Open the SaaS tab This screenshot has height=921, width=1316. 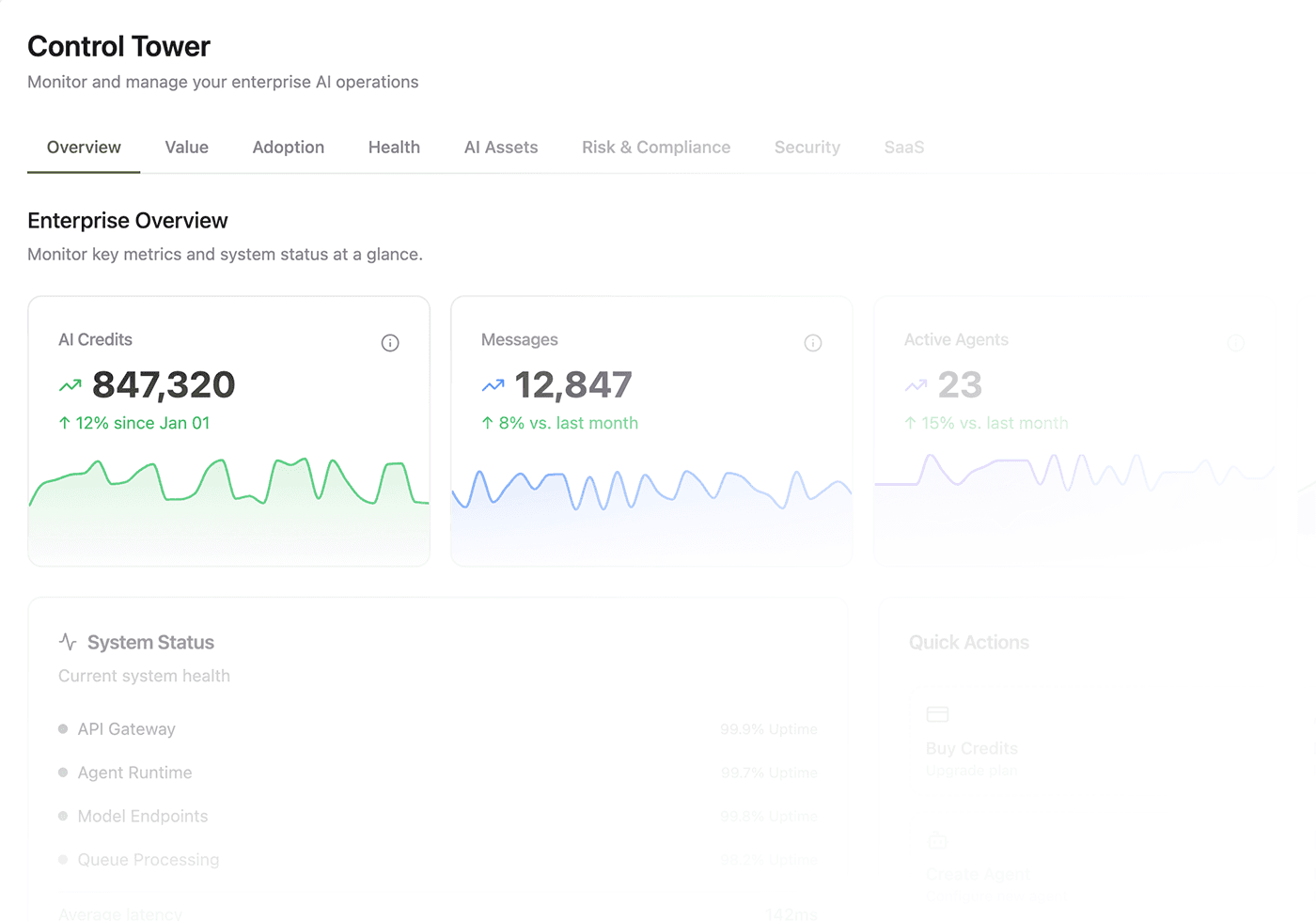pyautogui.click(x=904, y=148)
